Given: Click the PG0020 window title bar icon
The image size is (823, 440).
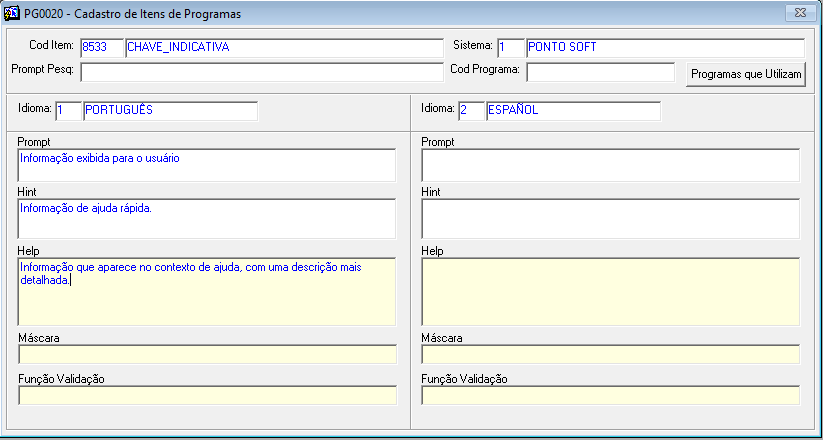Looking at the screenshot, I should coord(12,13).
